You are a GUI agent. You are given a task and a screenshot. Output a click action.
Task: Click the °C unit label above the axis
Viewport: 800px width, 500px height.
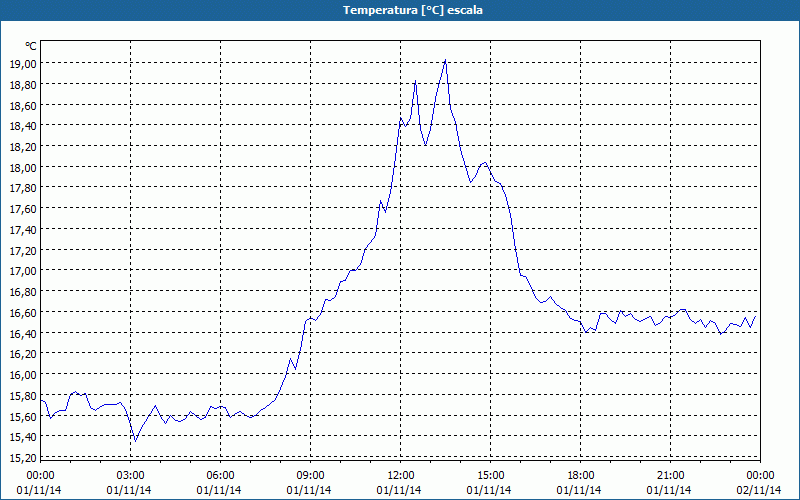[31, 46]
